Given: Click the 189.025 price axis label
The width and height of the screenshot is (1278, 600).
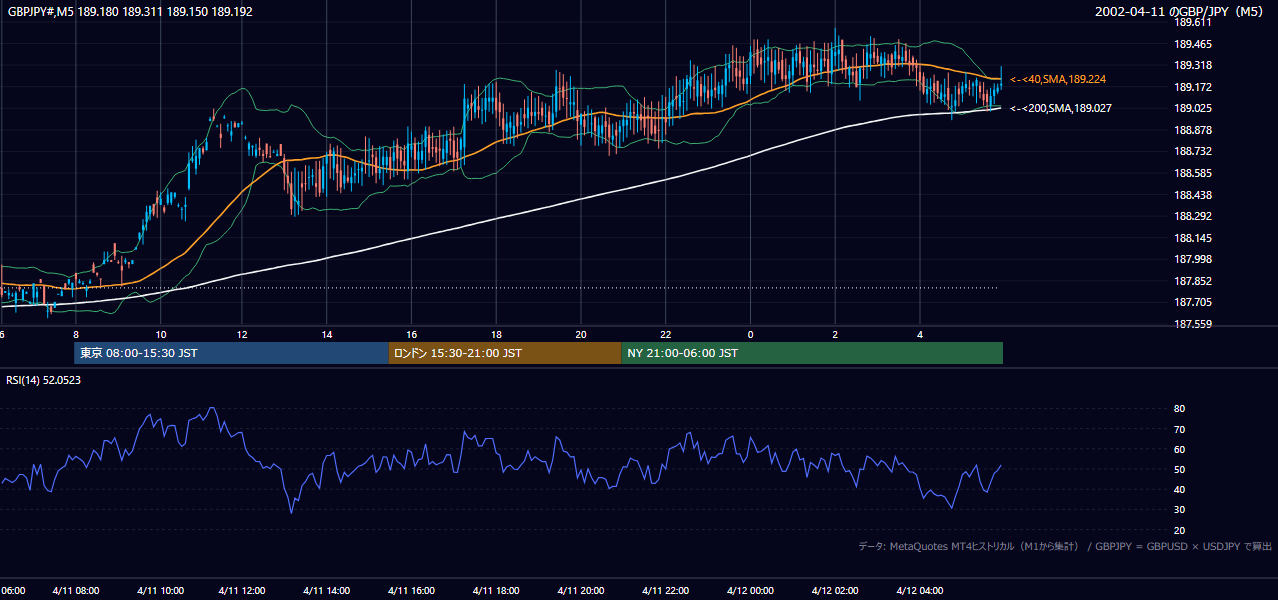Looking at the screenshot, I should (1193, 108).
